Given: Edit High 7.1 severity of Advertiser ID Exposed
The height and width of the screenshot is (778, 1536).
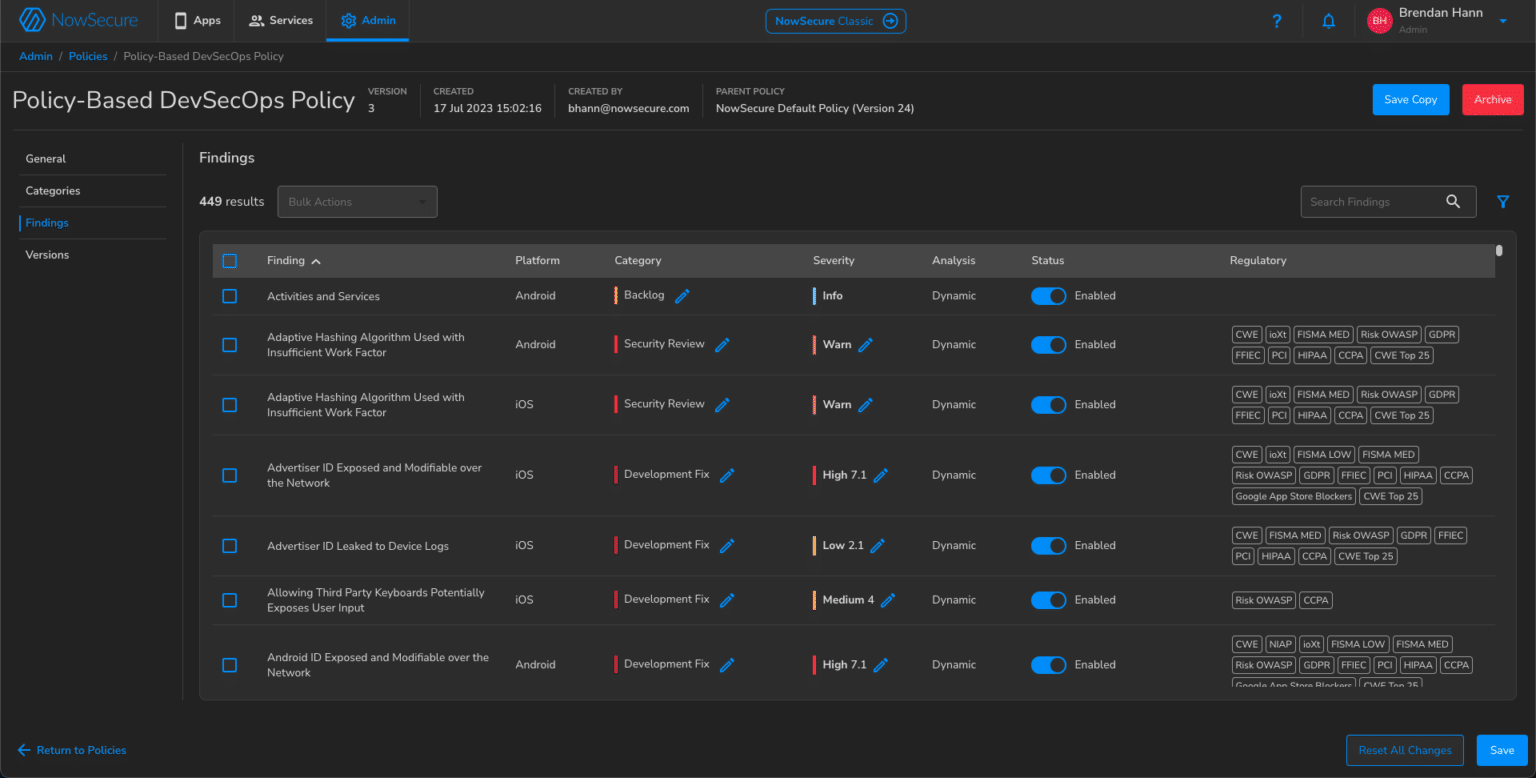Looking at the screenshot, I should coord(881,475).
